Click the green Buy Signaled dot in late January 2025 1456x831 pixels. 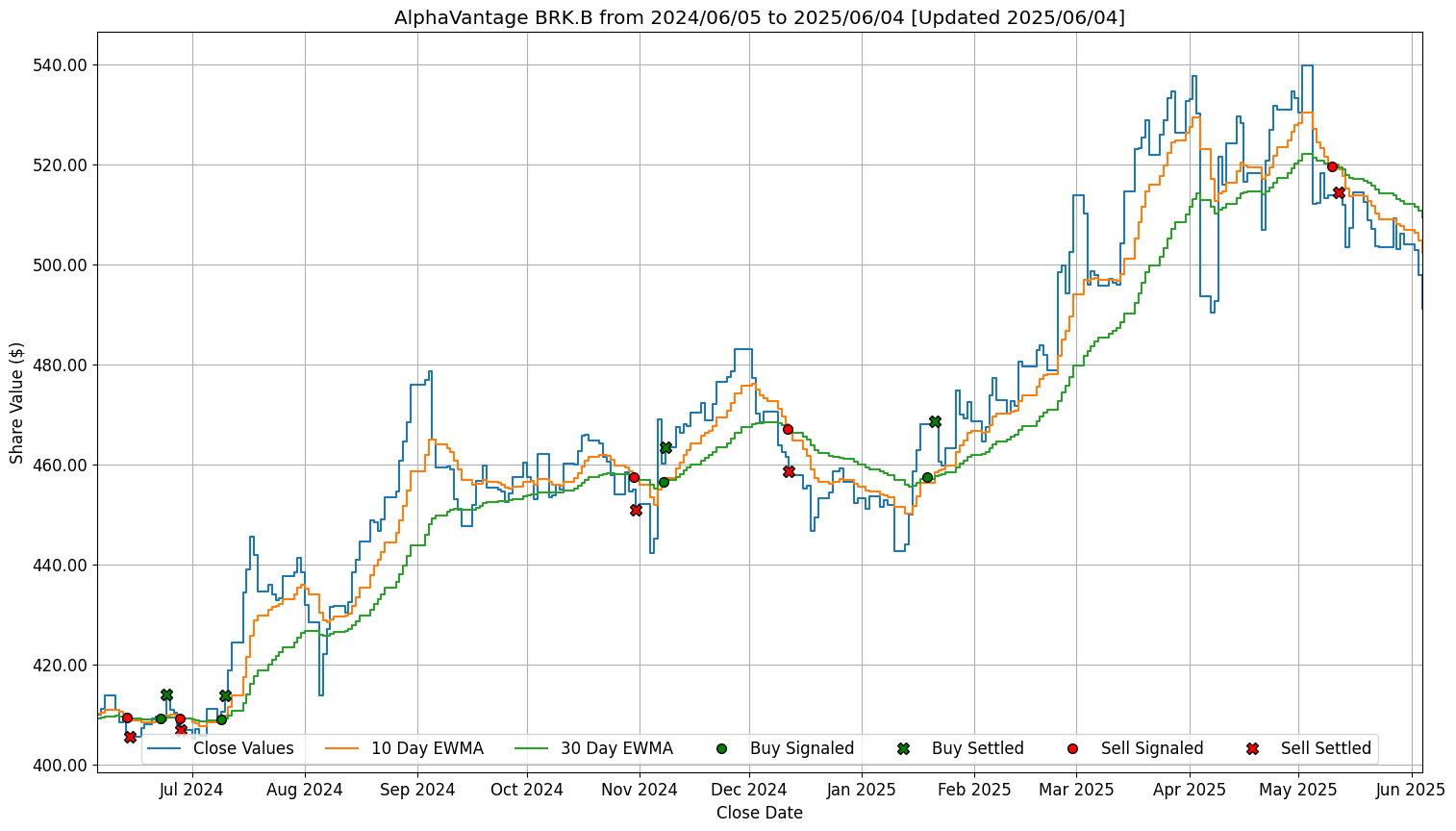(x=927, y=477)
